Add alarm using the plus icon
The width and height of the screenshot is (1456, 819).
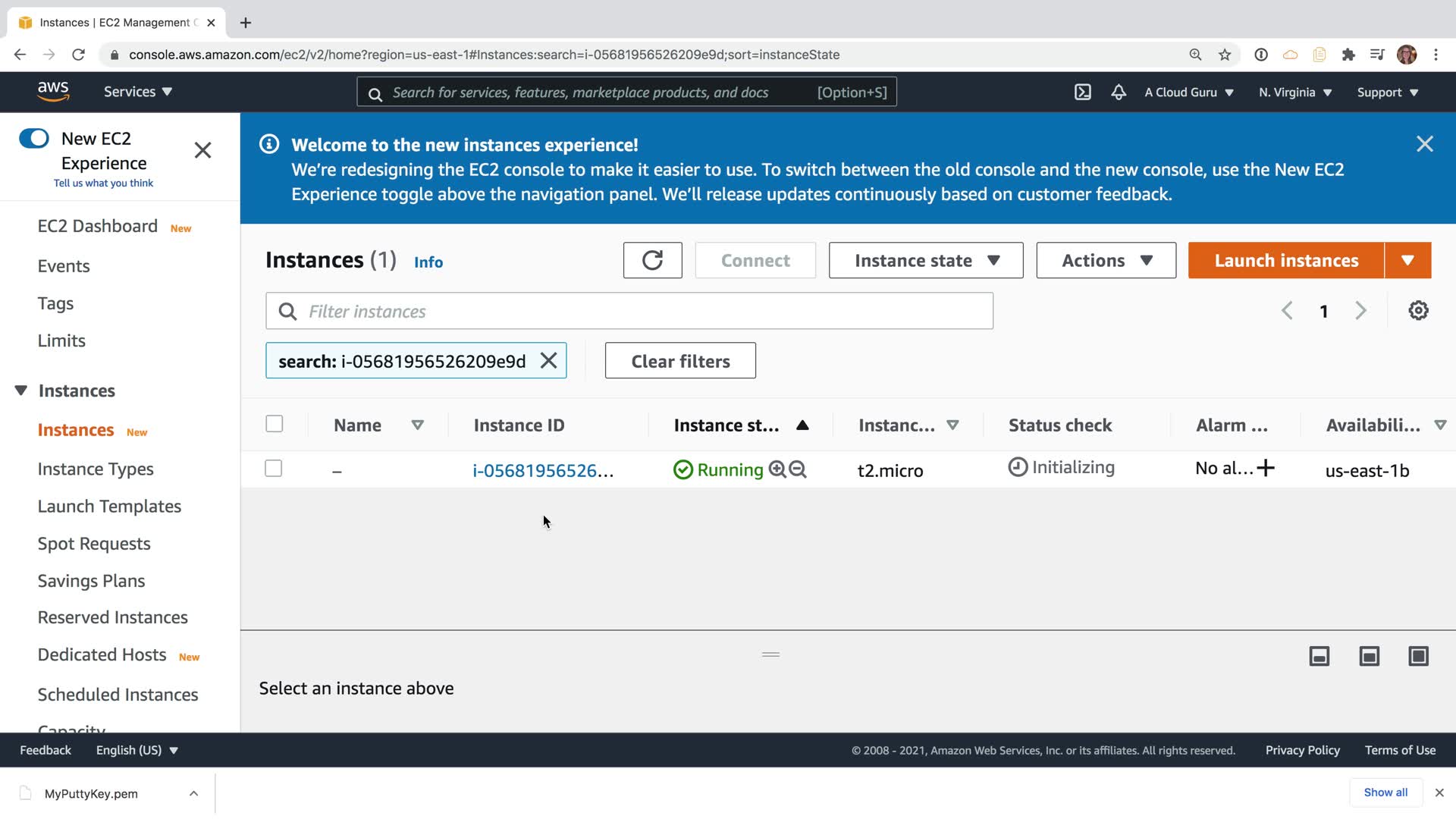tap(1266, 468)
